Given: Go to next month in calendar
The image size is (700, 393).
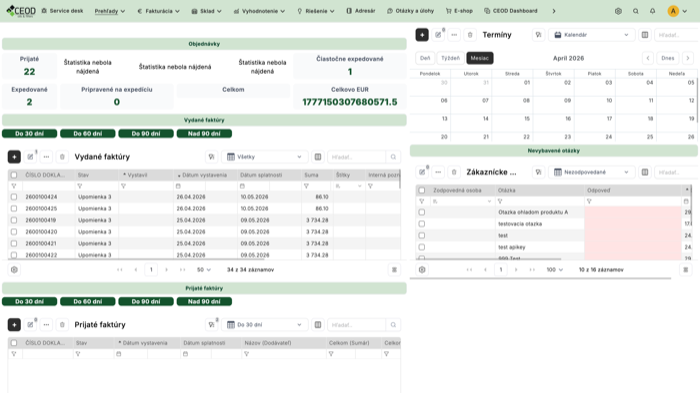Looking at the screenshot, I should (x=688, y=58).
